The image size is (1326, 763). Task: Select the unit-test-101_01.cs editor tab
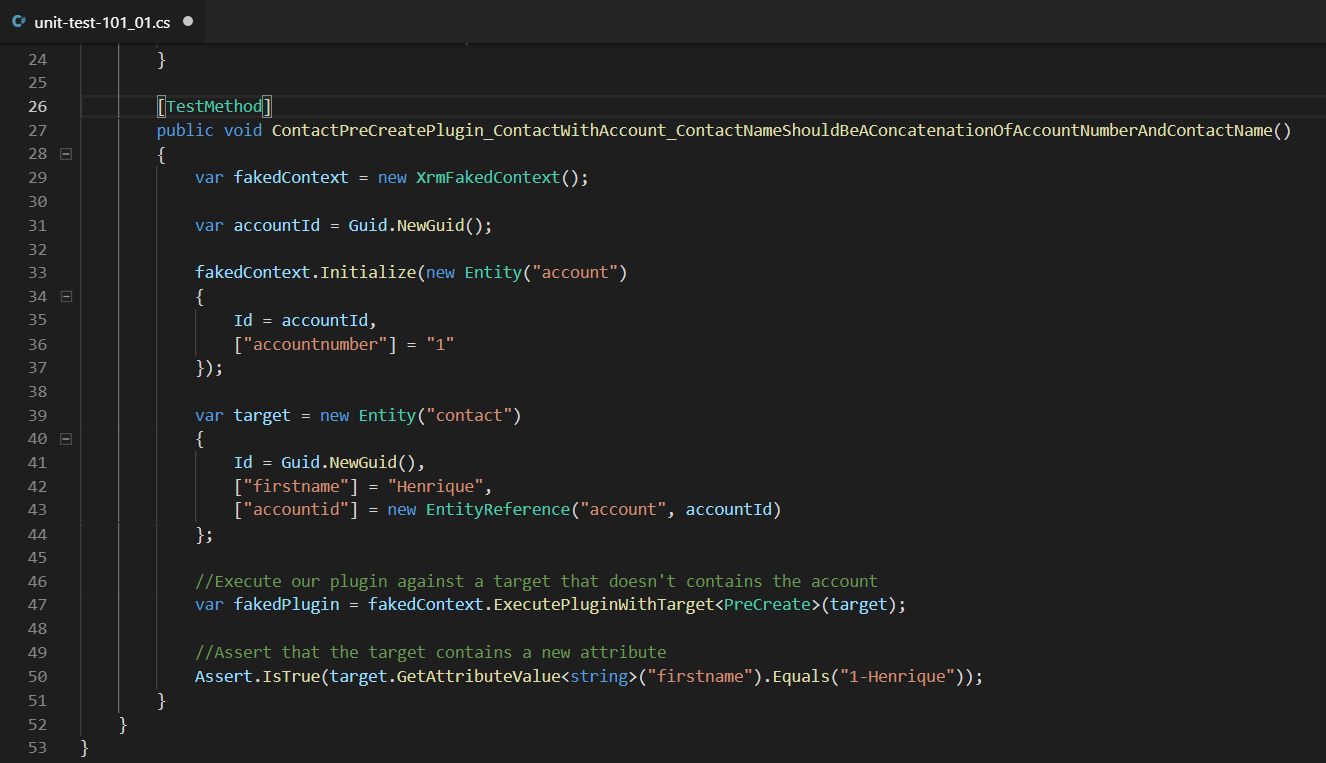point(103,21)
